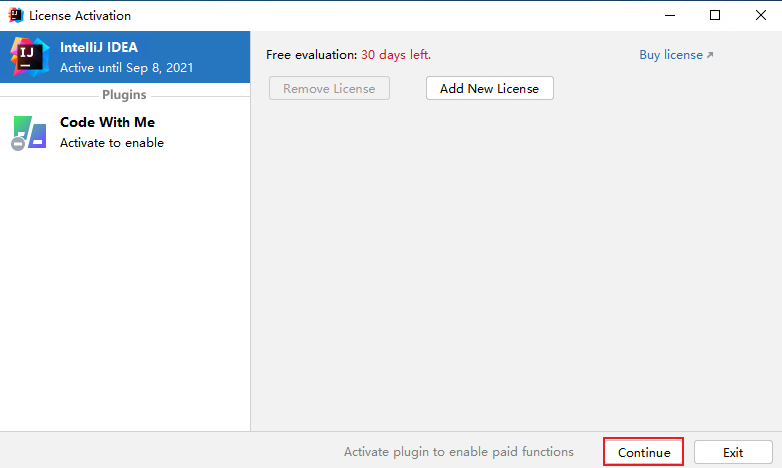Maximize the License Activation window
782x468 pixels.
(715, 15)
